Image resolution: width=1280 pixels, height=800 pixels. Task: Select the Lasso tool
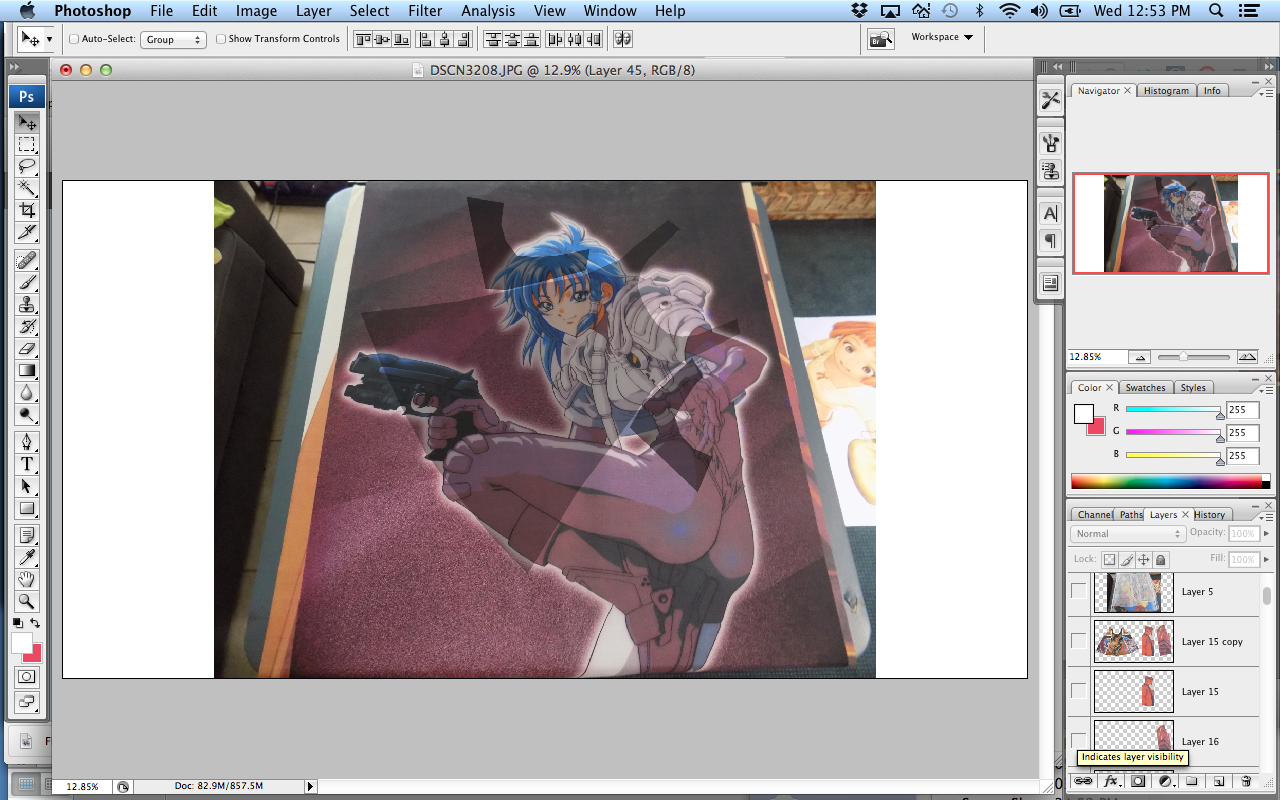(27, 166)
